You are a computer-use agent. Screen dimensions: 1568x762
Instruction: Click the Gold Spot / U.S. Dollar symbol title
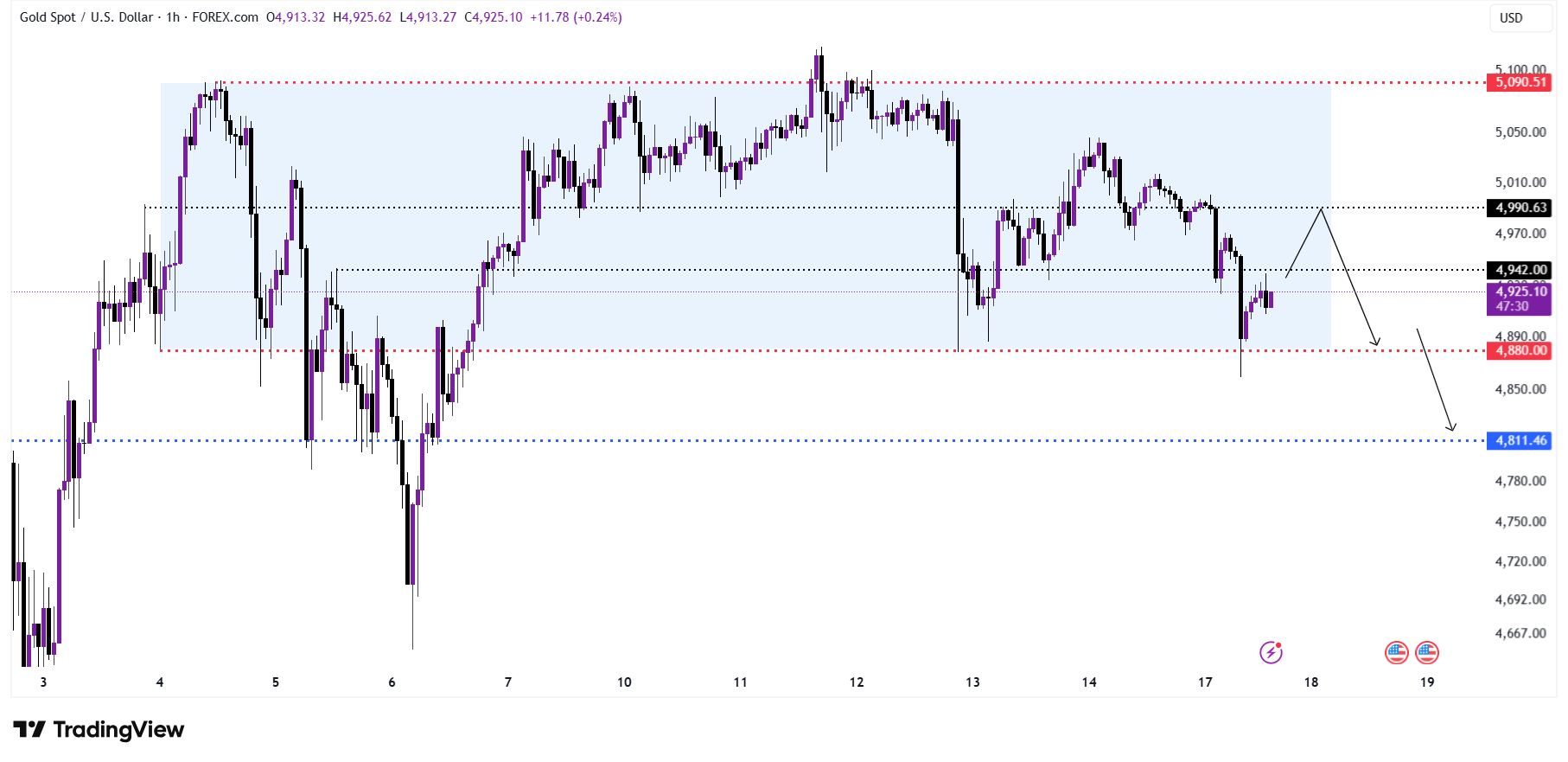[x=86, y=17]
